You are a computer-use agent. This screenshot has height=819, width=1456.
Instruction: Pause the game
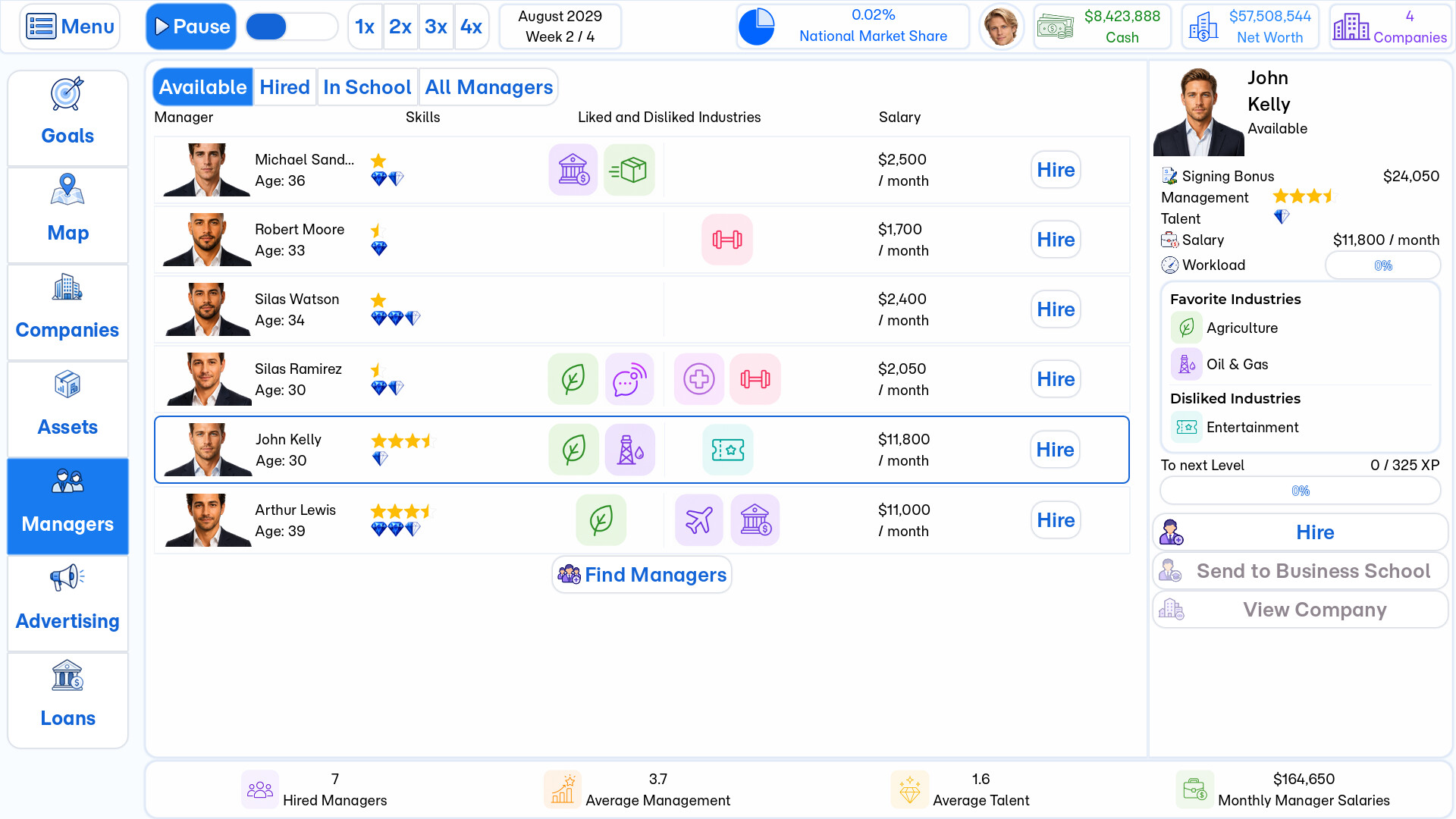point(191,27)
